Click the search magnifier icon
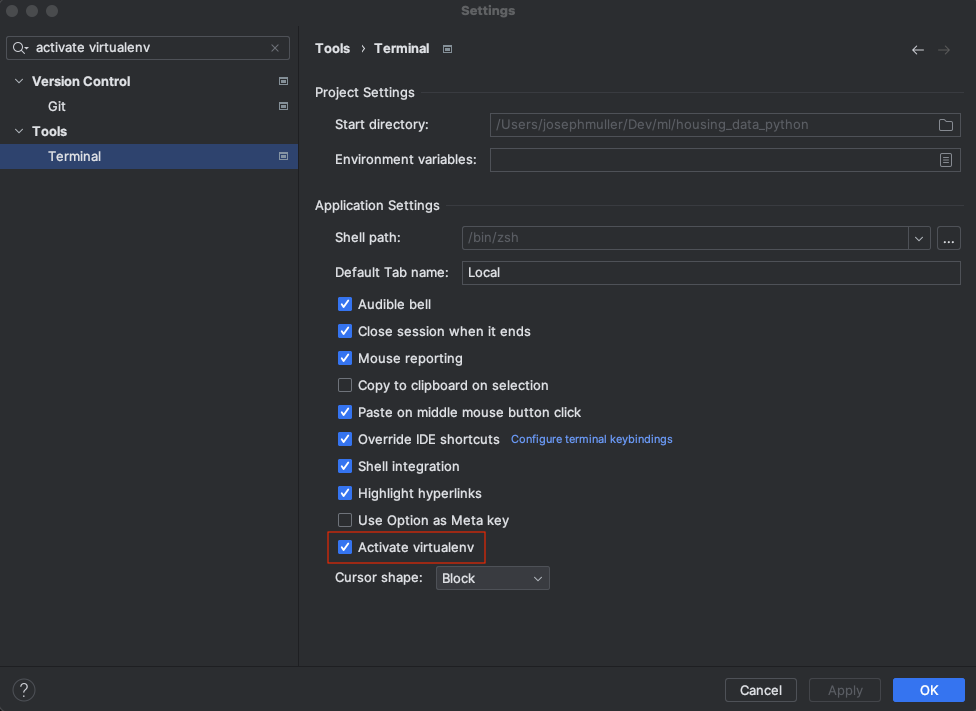Image resolution: width=976 pixels, height=711 pixels. pyautogui.click(x=20, y=48)
